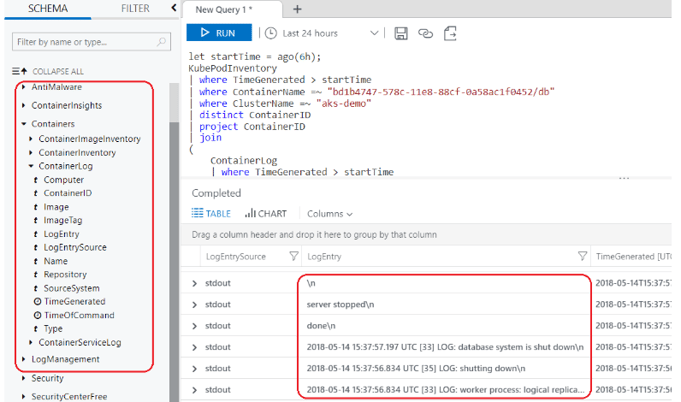The image size is (681, 402).
Task: Collapse the schema pane with left chevron
Action: click(174, 8)
